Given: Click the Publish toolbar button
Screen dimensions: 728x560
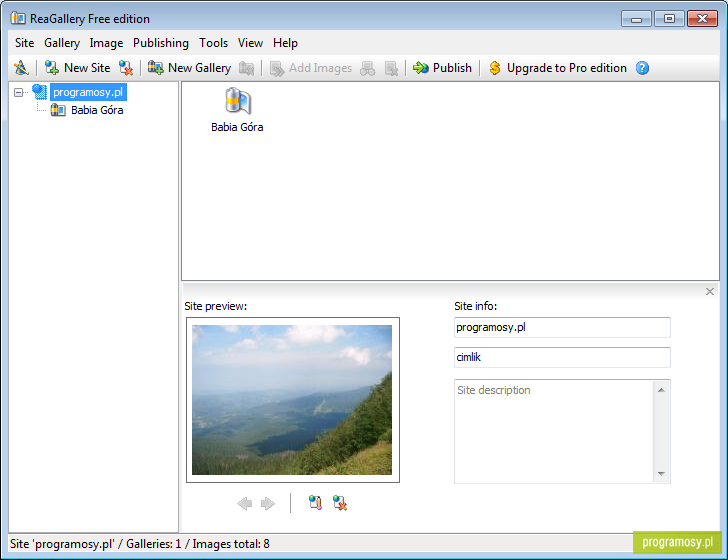Looking at the screenshot, I should click(x=442, y=68).
